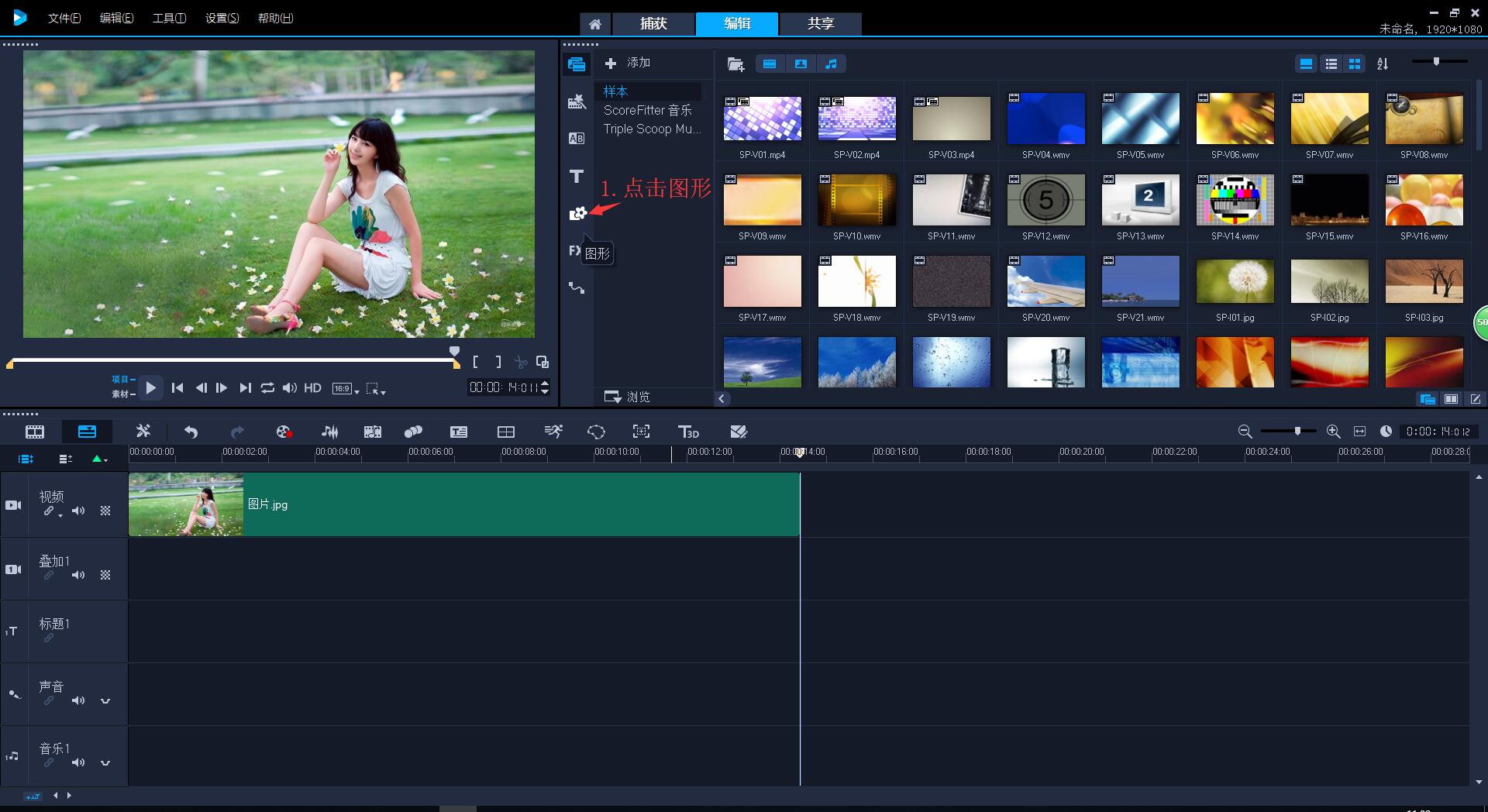Toggle showing videos in library

pos(770,64)
